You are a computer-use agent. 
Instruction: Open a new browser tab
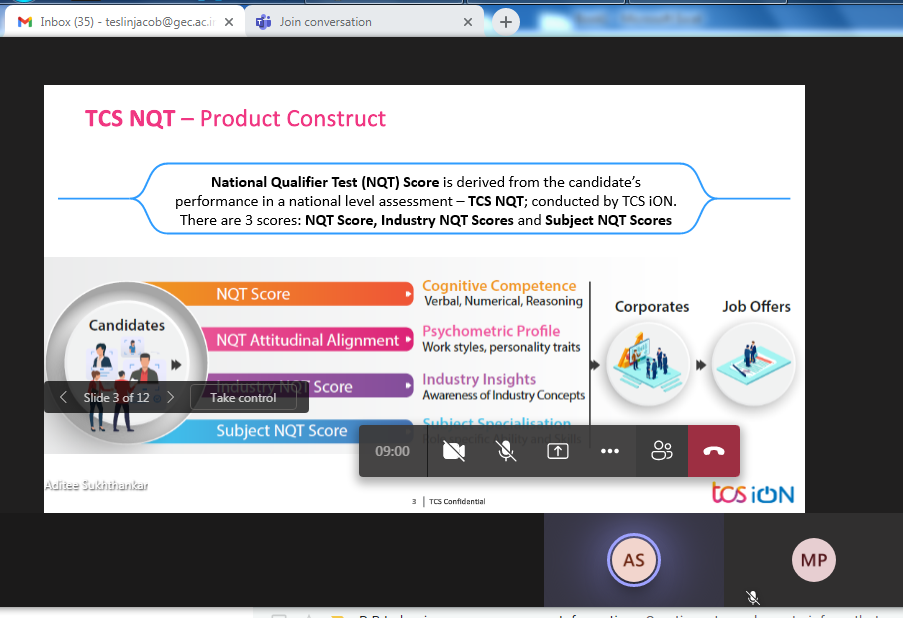click(x=506, y=22)
